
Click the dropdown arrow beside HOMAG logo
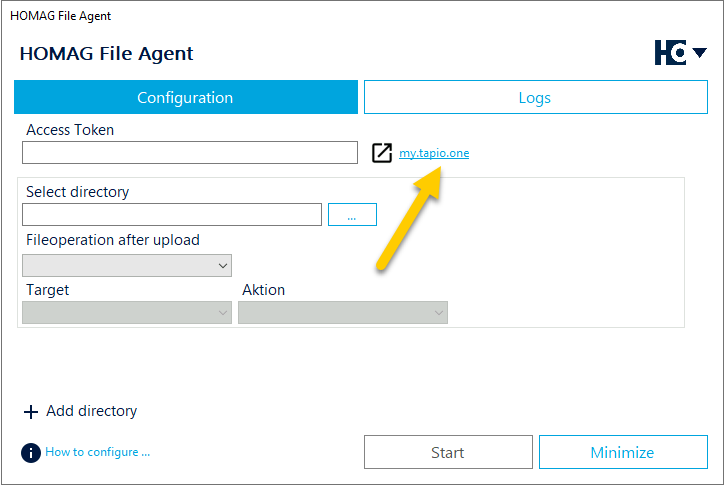tap(700, 53)
